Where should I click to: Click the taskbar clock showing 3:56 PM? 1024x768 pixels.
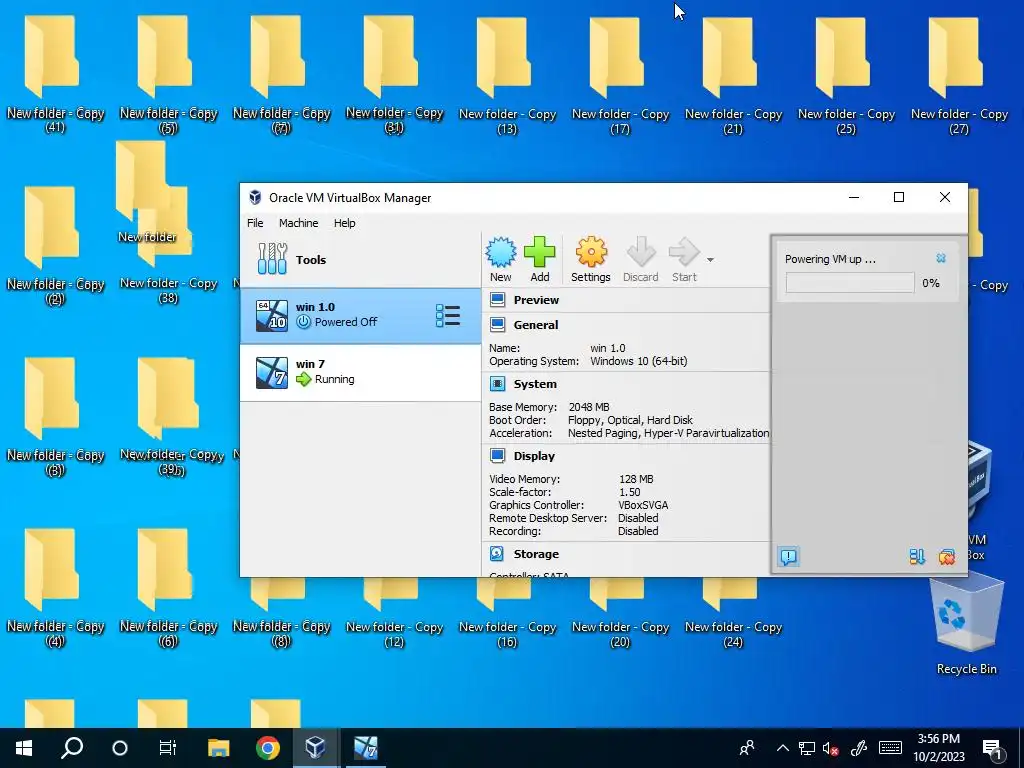point(938,748)
